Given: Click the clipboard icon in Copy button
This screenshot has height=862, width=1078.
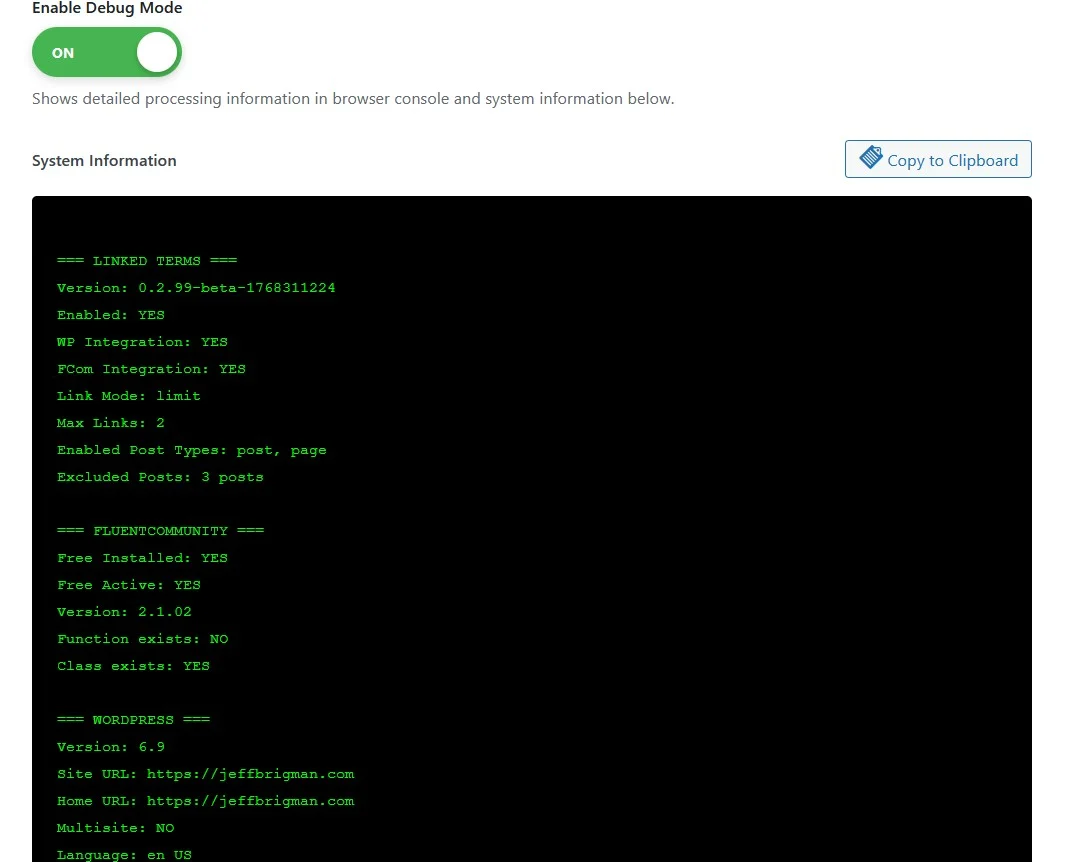Looking at the screenshot, I should [x=871, y=157].
